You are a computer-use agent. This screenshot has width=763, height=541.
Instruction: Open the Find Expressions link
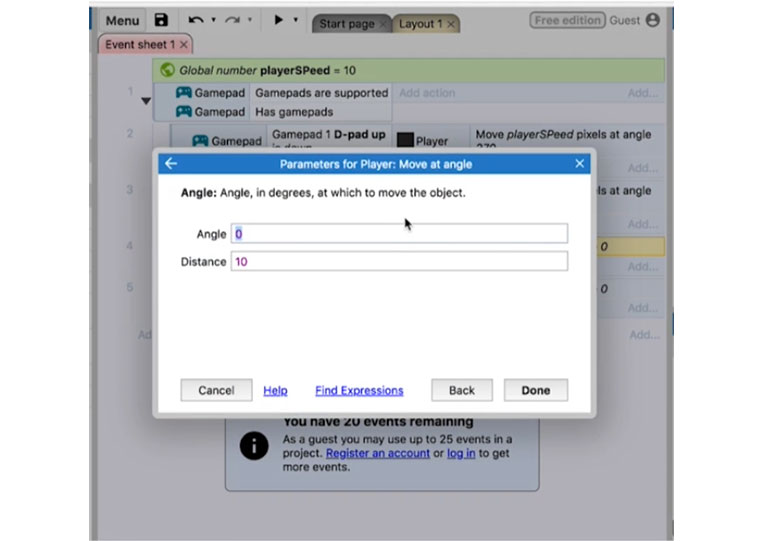pyautogui.click(x=359, y=390)
